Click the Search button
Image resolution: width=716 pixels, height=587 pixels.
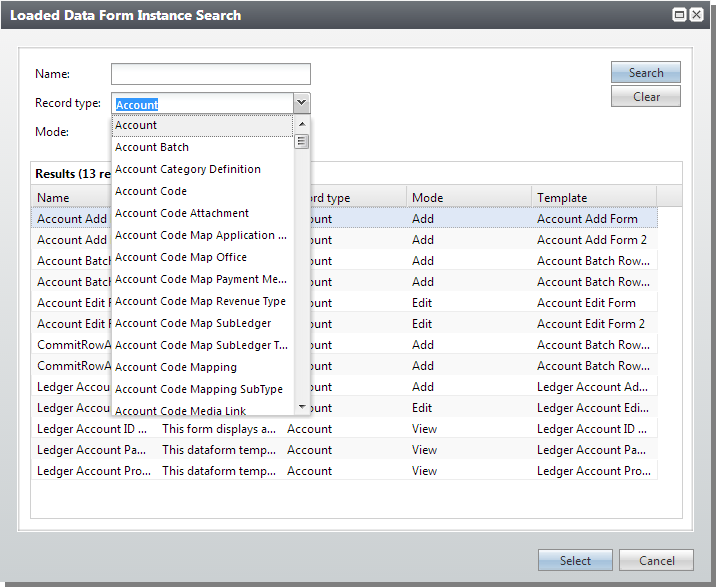tap(646, 72)
